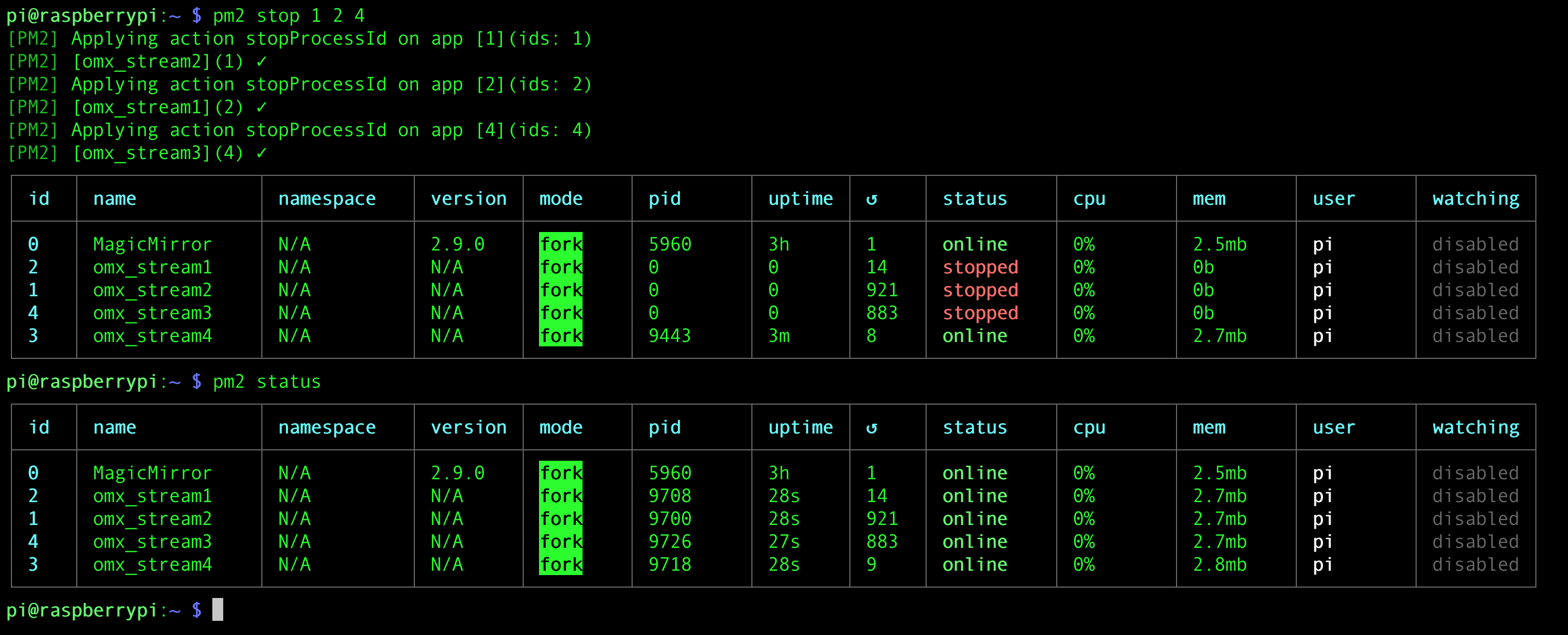Click pid 9726 in the second table
Viewport: 1568px width, 635px height.
pyautogui.click(x=670, y=541)
